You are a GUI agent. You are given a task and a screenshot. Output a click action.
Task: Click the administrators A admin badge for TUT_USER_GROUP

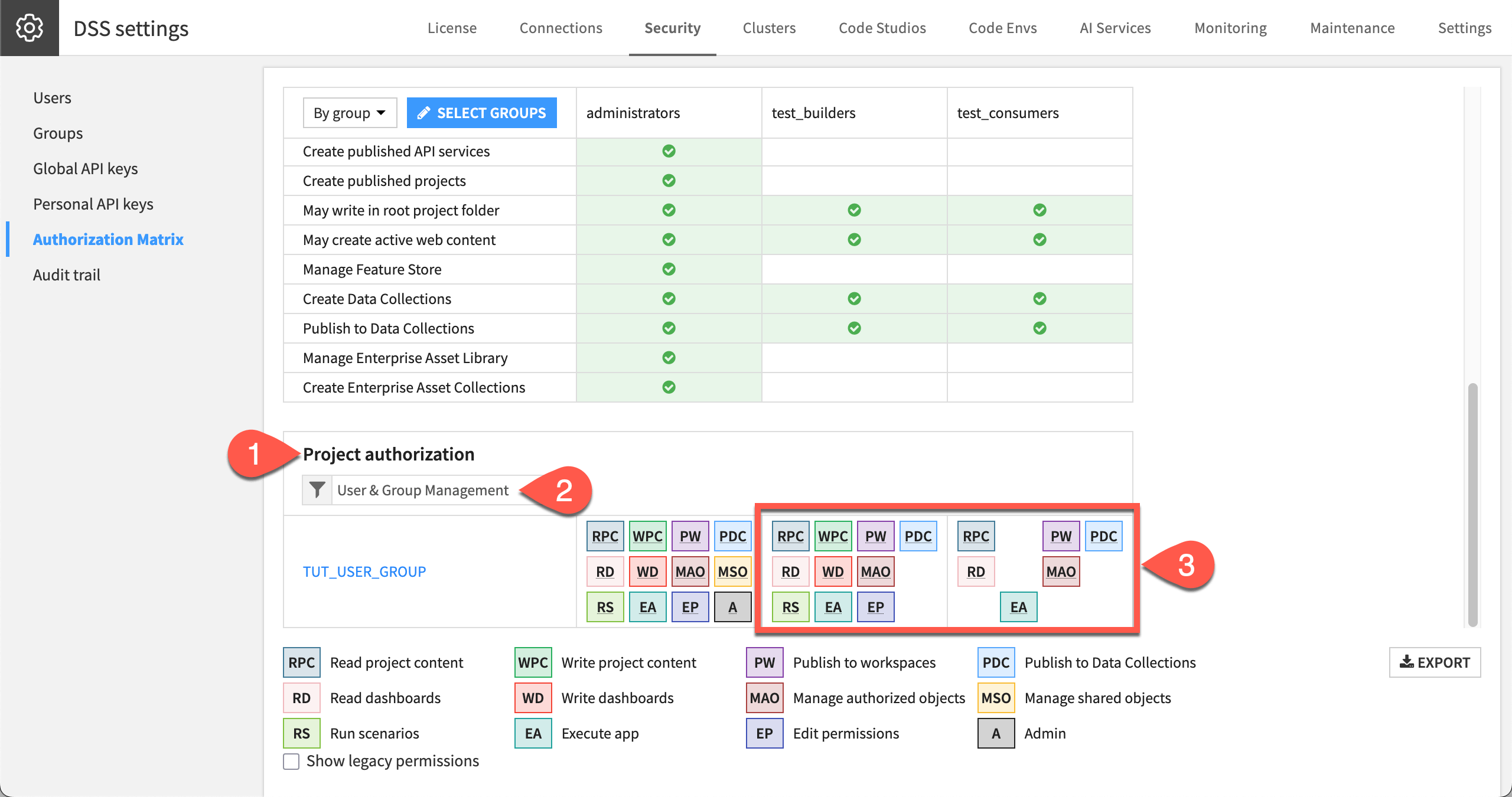pyautogui.click(x=732, y=607)
